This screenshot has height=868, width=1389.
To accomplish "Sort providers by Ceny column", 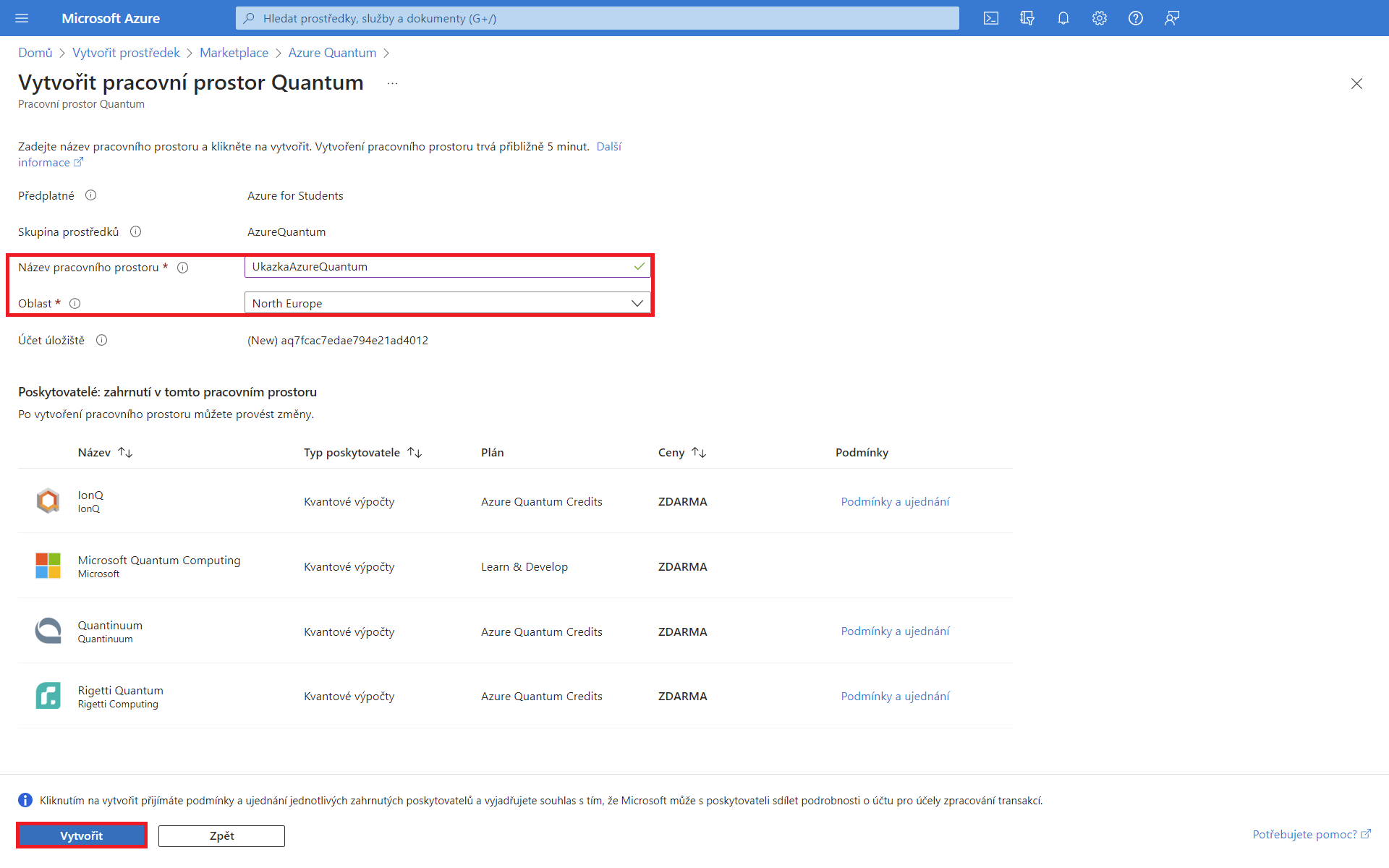I will pos(699,453).
